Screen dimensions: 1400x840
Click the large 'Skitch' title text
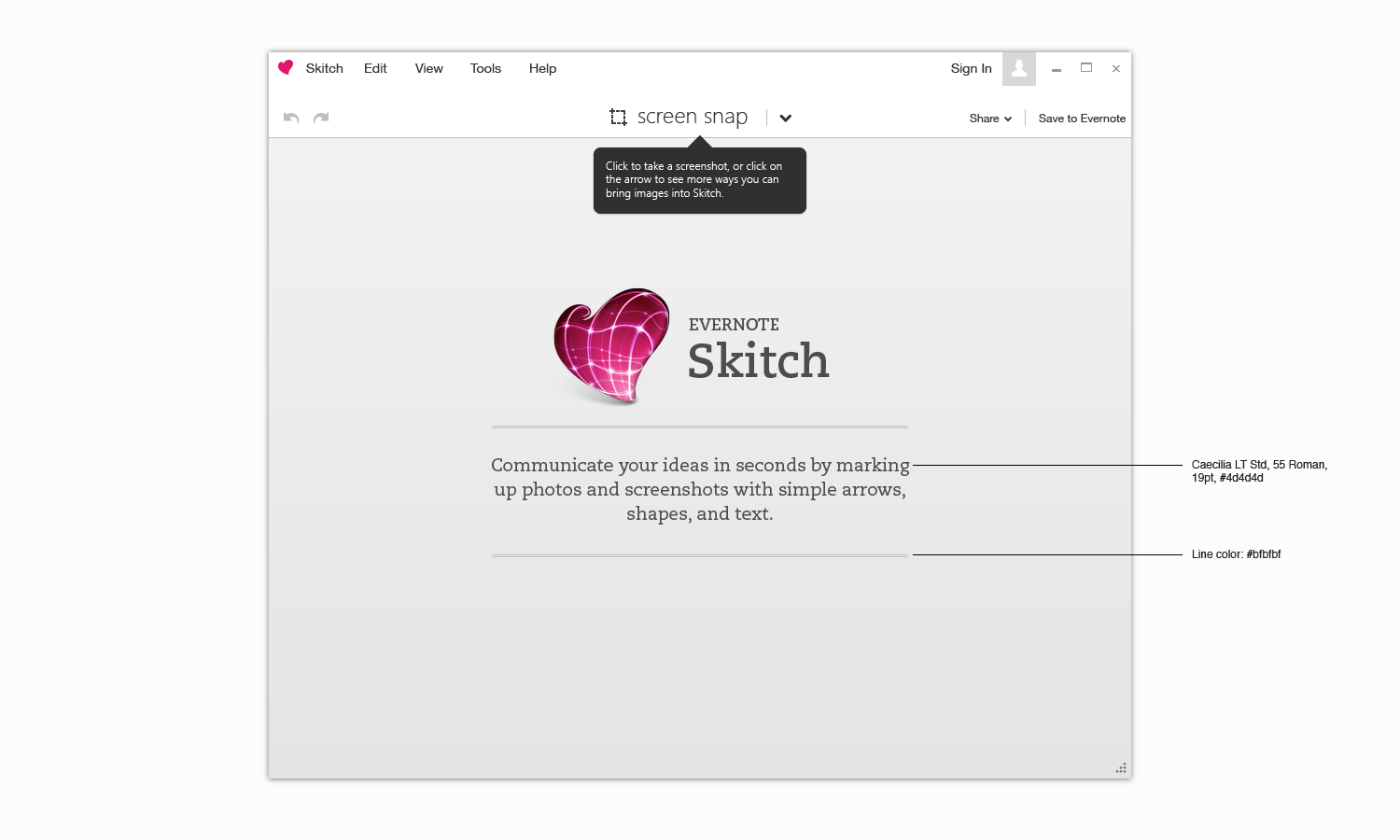pos(758,361)
